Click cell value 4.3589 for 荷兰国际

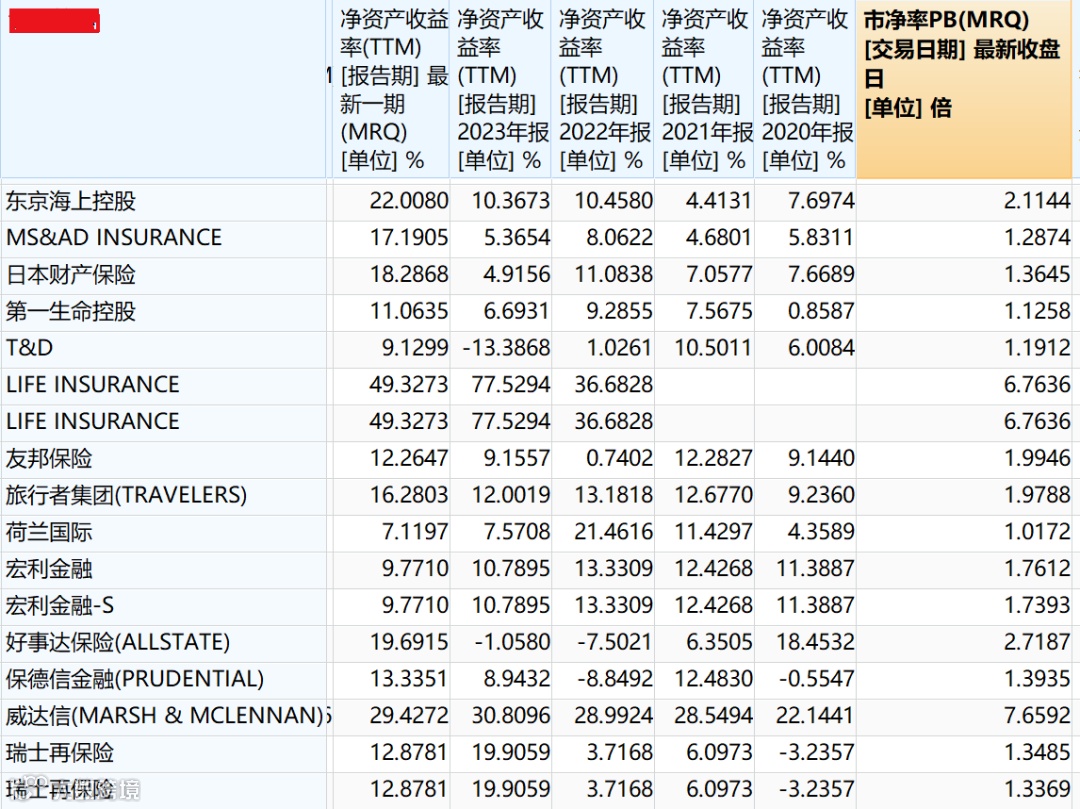[x=821, y=532]
